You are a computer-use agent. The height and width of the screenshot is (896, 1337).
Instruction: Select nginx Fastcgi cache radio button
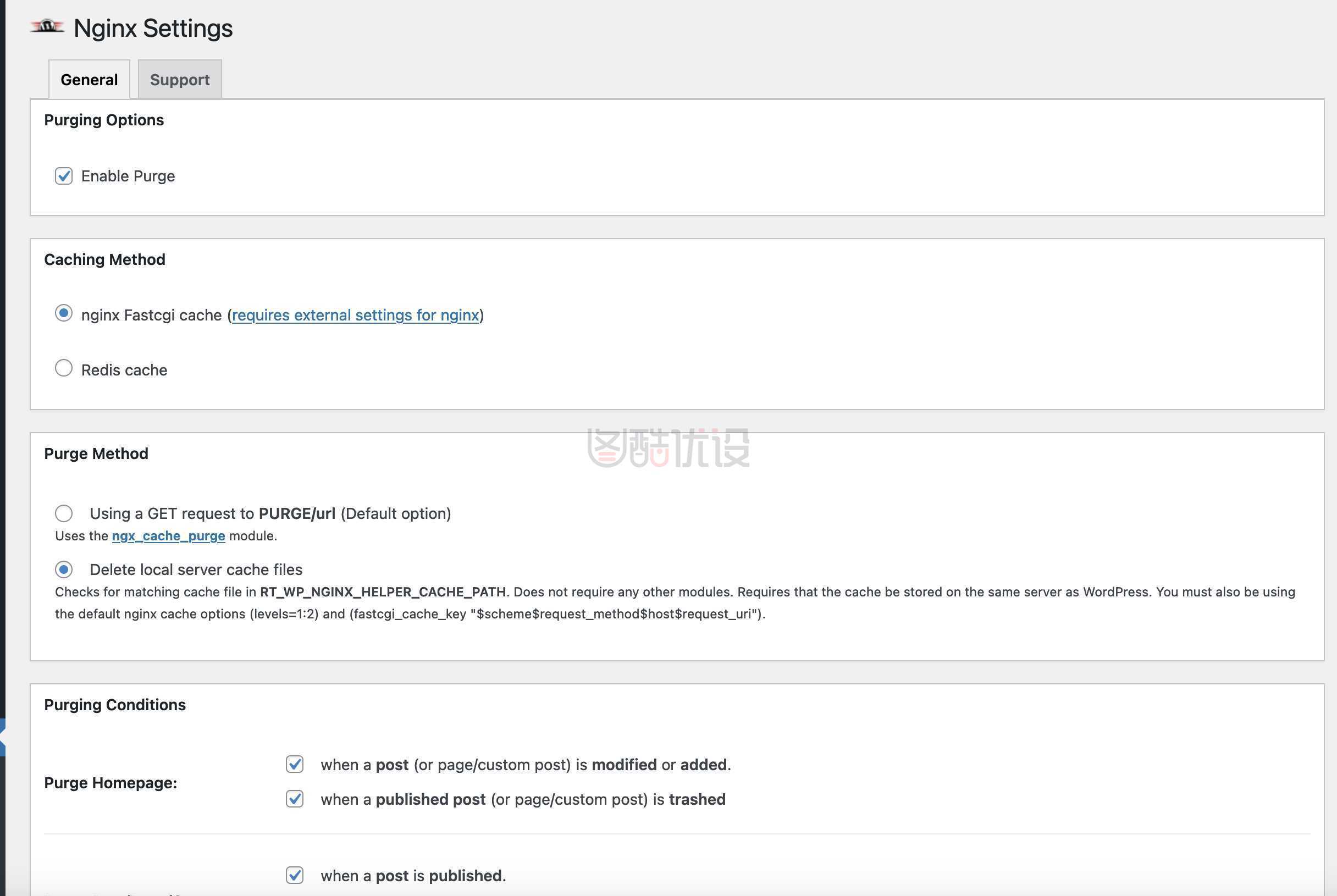tap(63, 313)
